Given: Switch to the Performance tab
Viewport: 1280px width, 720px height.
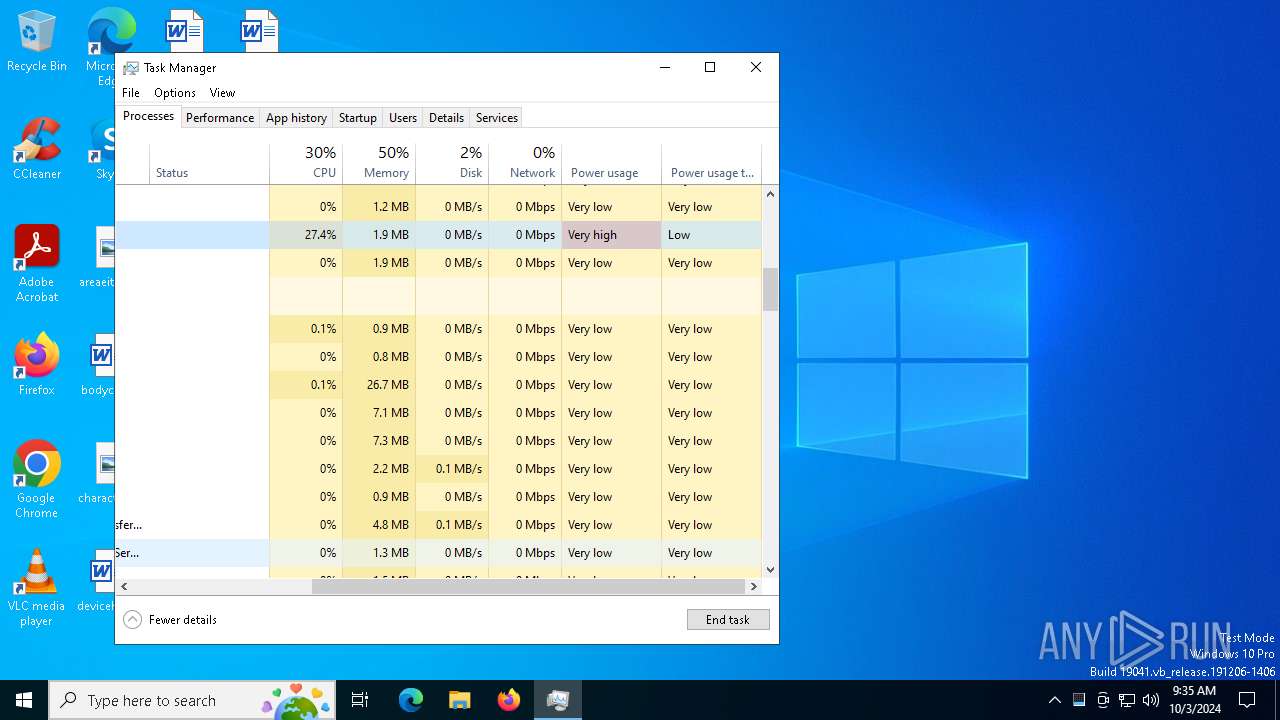Looking at the screenshot, I should tap(220, 118).
